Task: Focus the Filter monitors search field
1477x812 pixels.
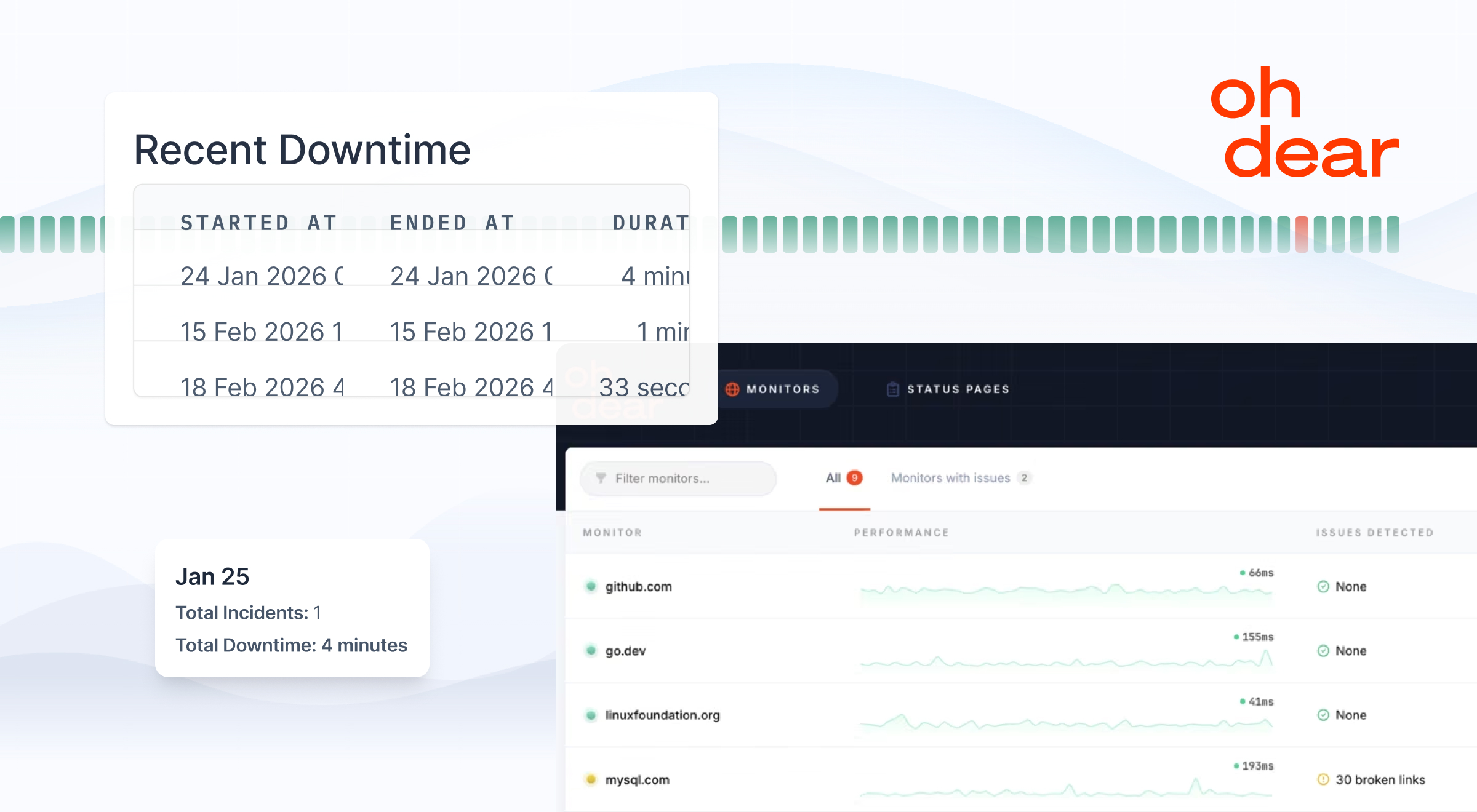Action: click(678, 479)
